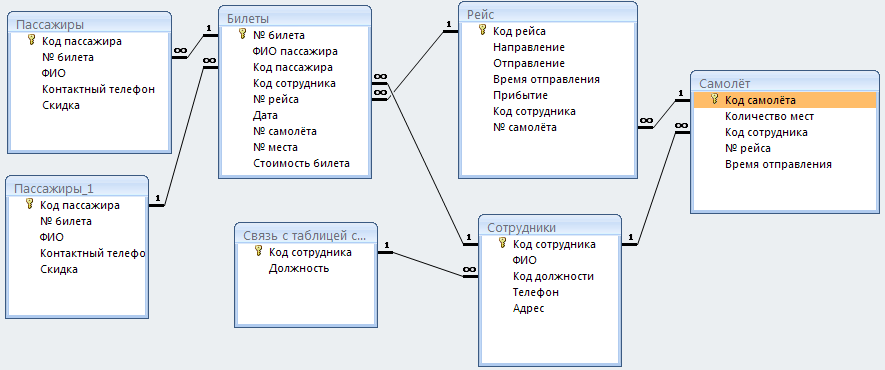Select № рейса field in Билеты
The height and width of the screenshot is (370, 885).
[x=276, y=99]
